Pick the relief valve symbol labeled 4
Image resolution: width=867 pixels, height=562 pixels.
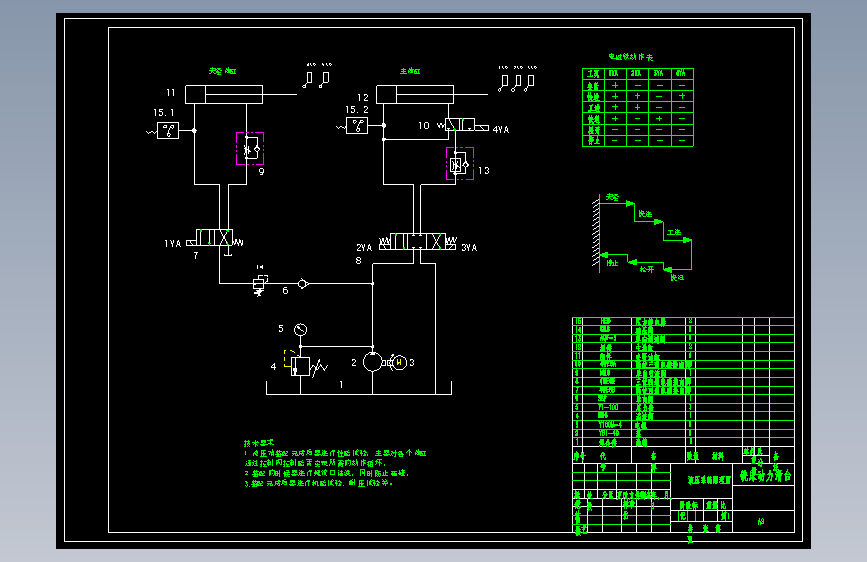pos(300,367)
